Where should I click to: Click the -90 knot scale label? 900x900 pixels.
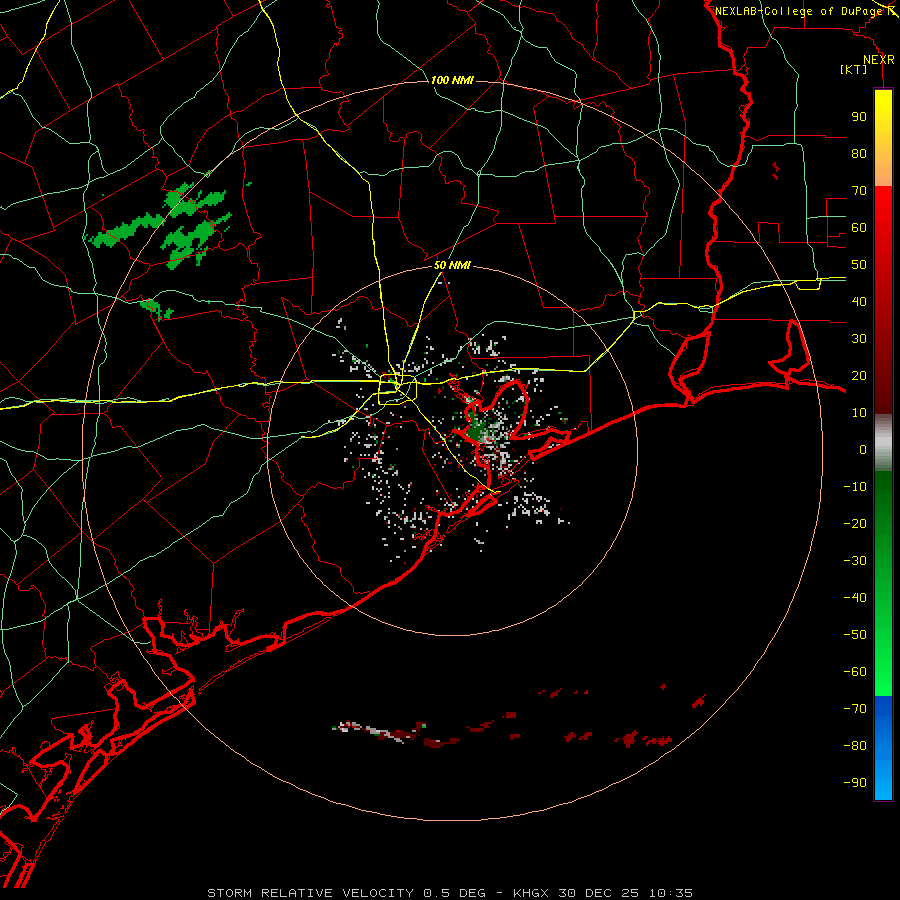tap(855, 783)
